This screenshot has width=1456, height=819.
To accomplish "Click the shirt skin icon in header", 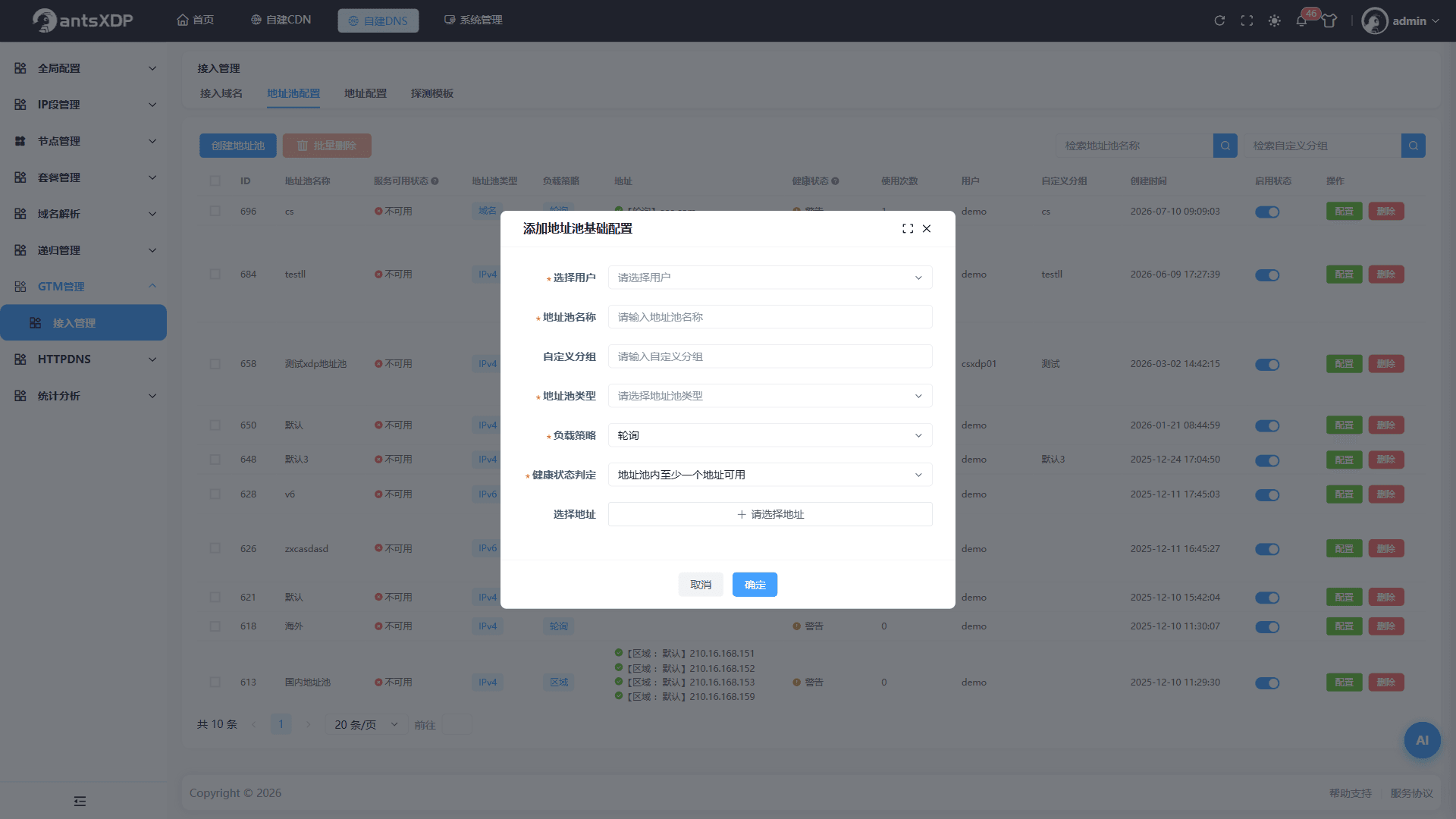I will click(x=1329, y=20).
